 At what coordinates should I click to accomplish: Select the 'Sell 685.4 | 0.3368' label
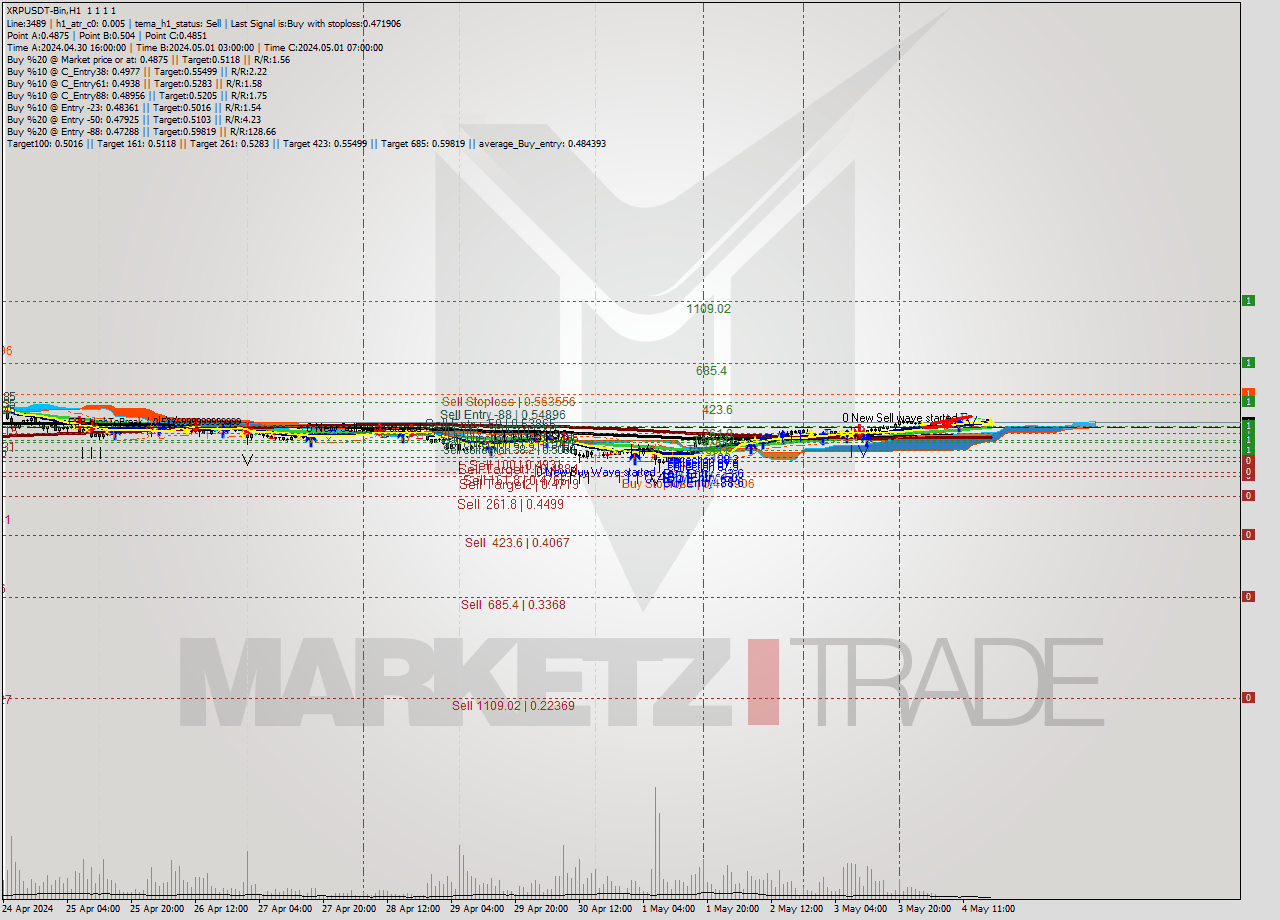[513, 604]
